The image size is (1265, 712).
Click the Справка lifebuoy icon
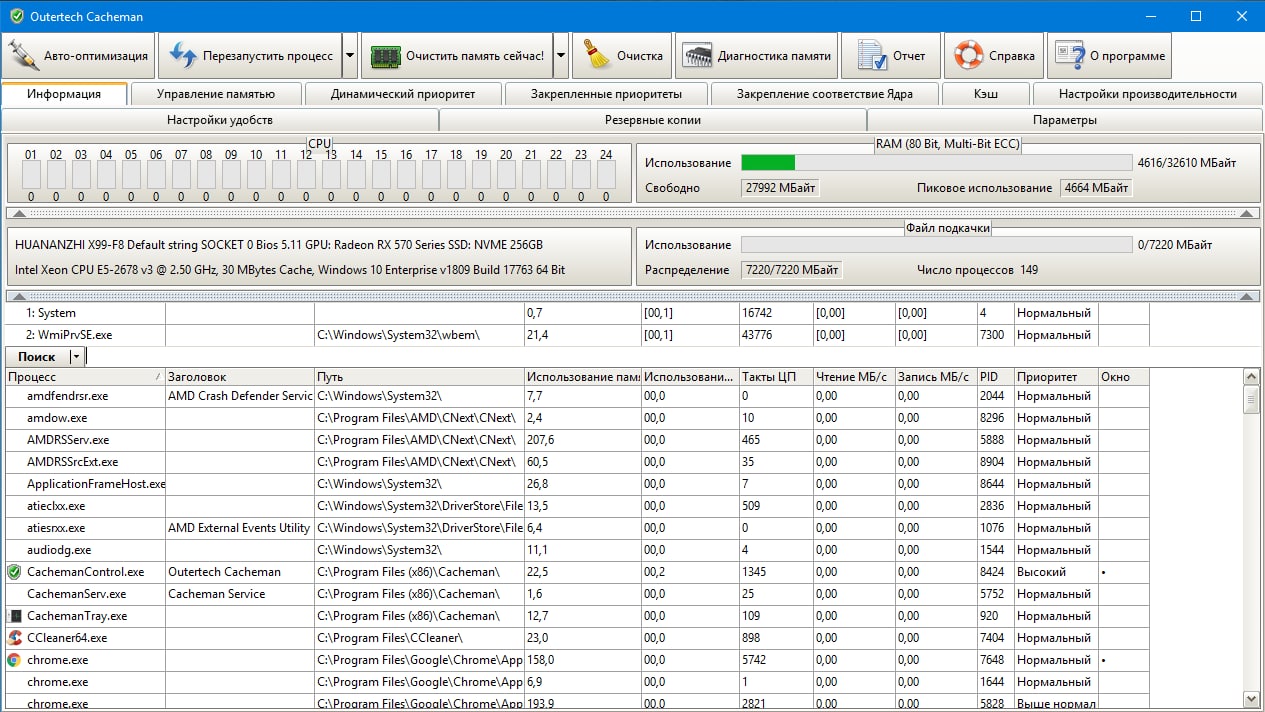[x=968, y=55]
